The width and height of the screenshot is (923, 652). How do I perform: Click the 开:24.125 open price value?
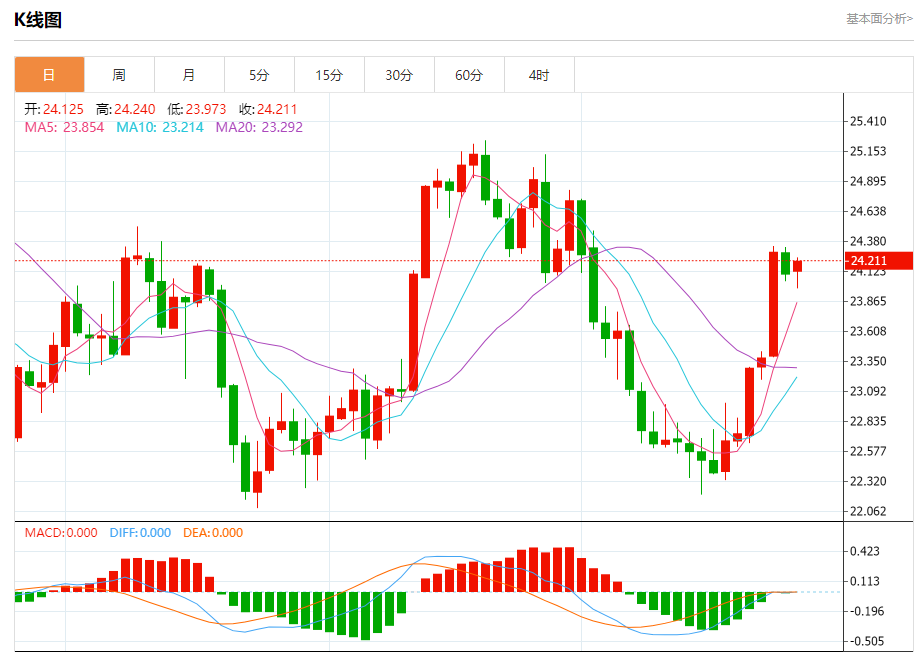(54, 109)
